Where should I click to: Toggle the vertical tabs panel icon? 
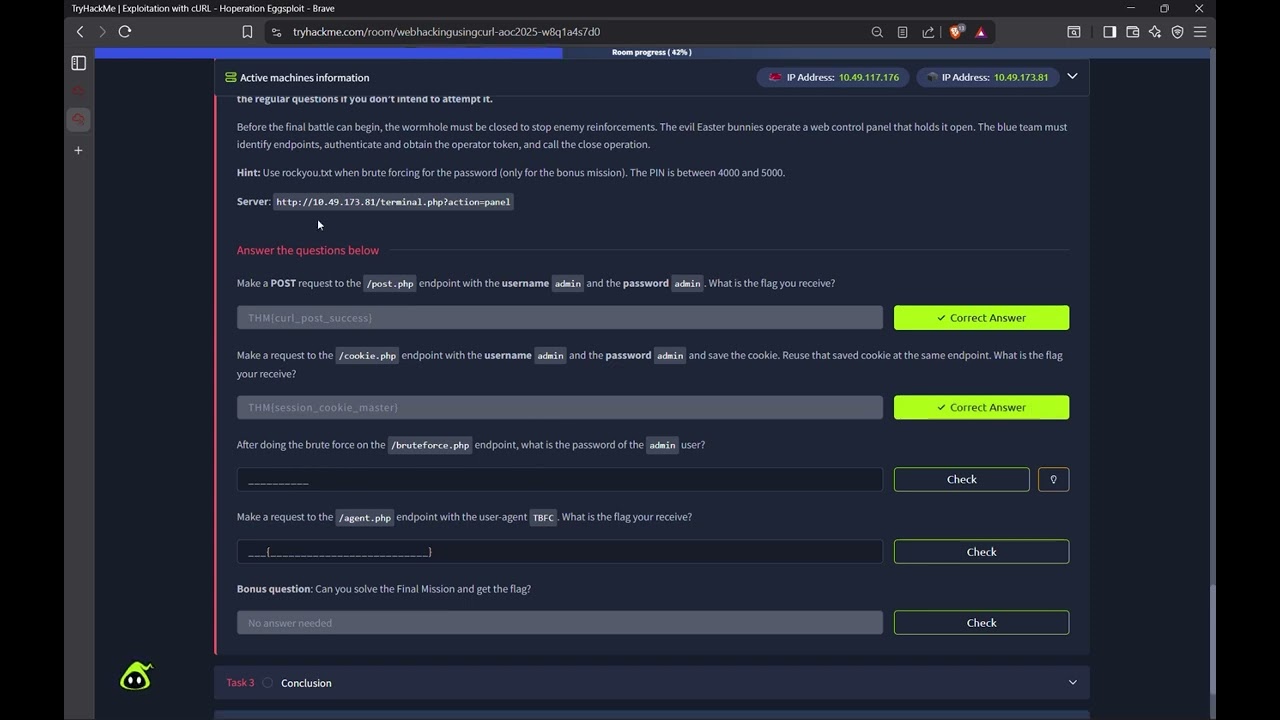pyautogui.click(x=79, y=63)
